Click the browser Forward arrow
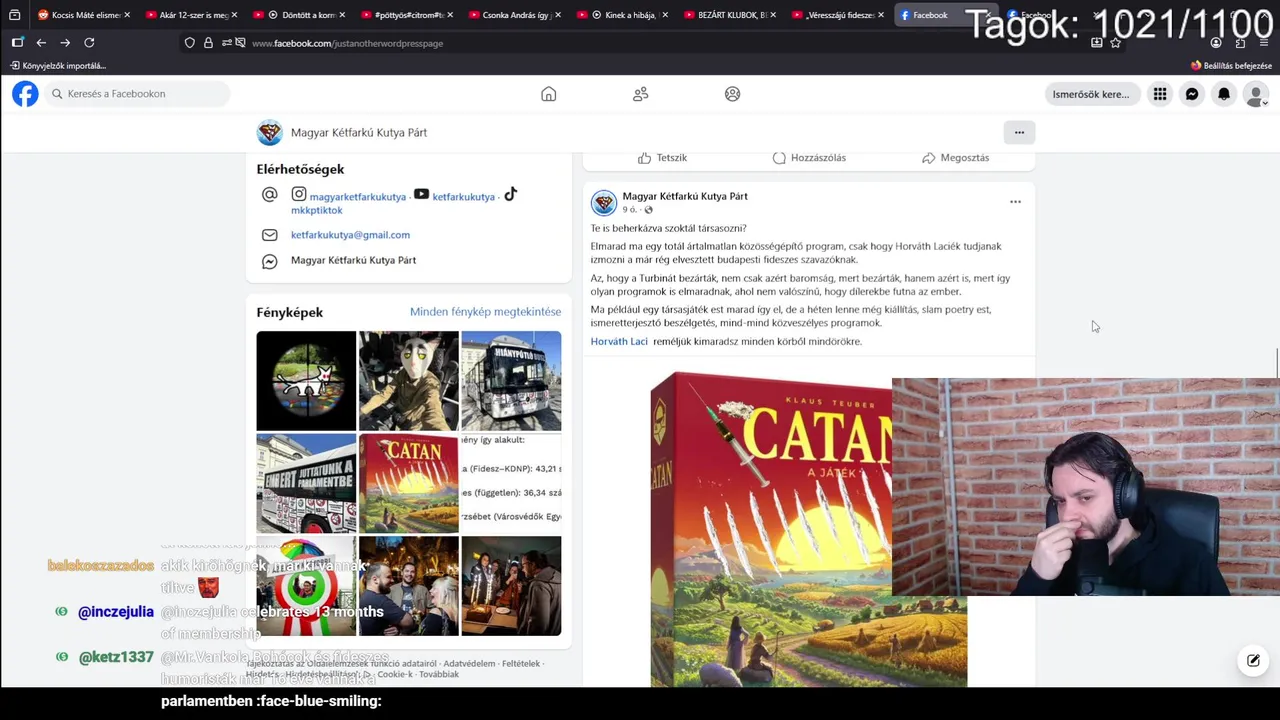Screen dimensions: 1280x720 tap(65, 43)
